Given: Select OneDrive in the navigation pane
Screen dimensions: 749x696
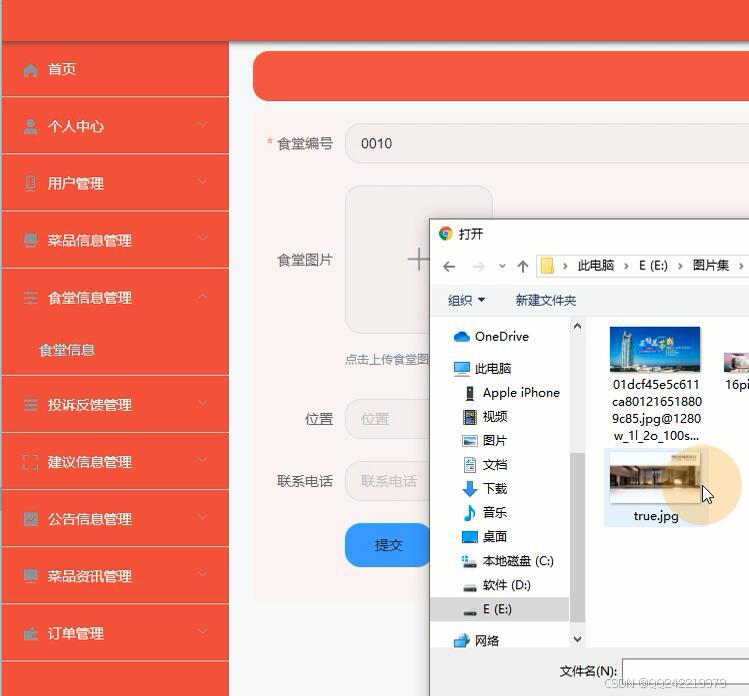Looking at the screenshot, I should coord(491,337).
